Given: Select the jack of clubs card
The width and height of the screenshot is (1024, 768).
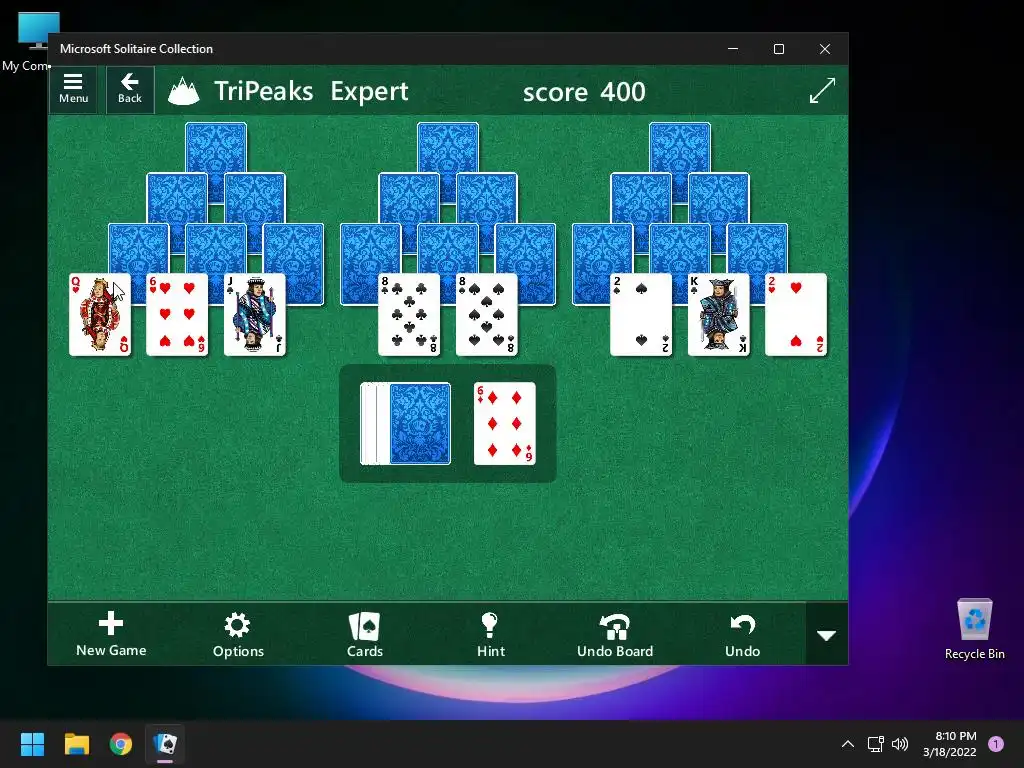Looking at the screenshot, I should (x=255, y=315).
